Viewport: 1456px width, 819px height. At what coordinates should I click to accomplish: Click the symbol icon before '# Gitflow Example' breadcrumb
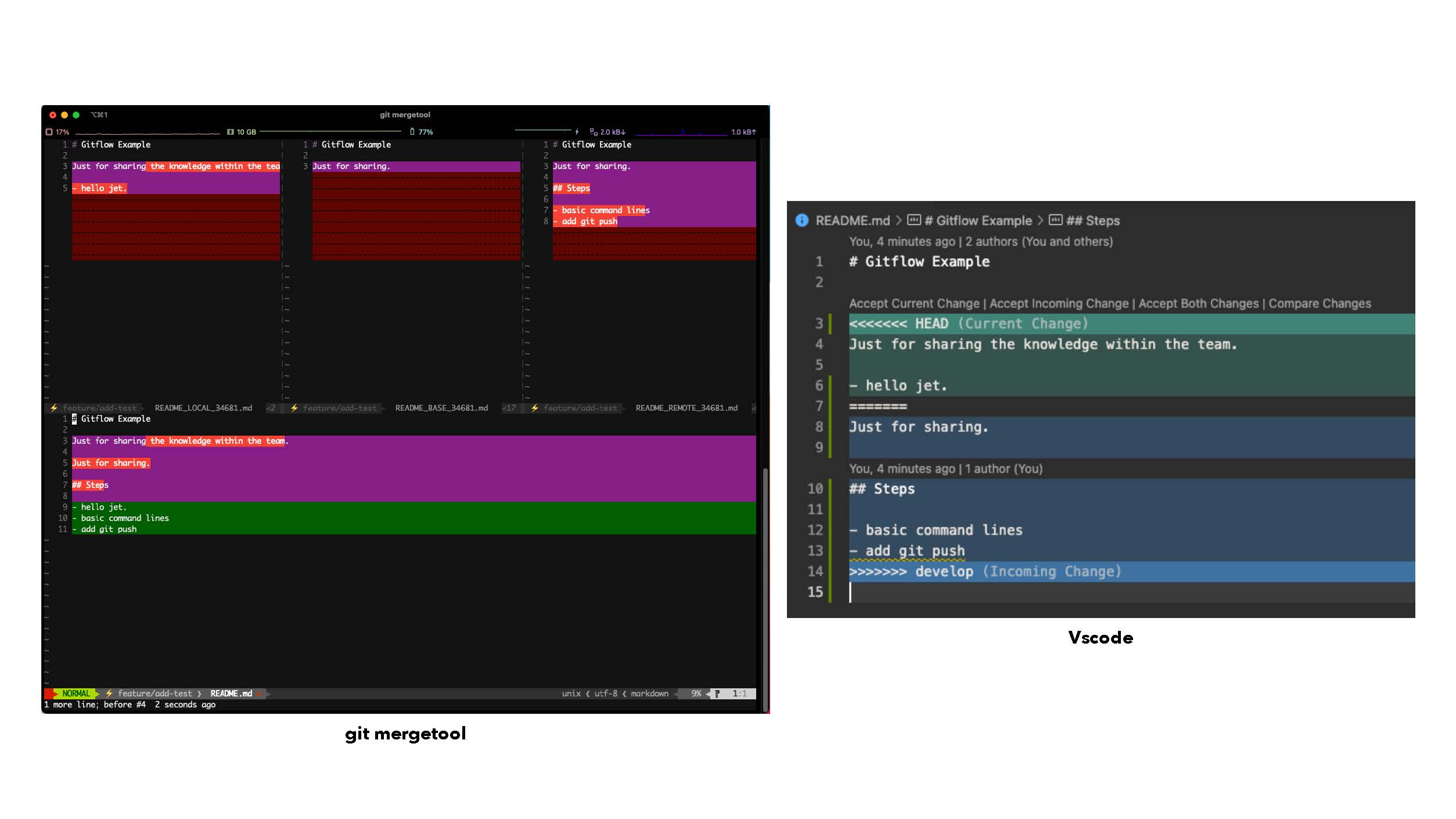(914, 220)
